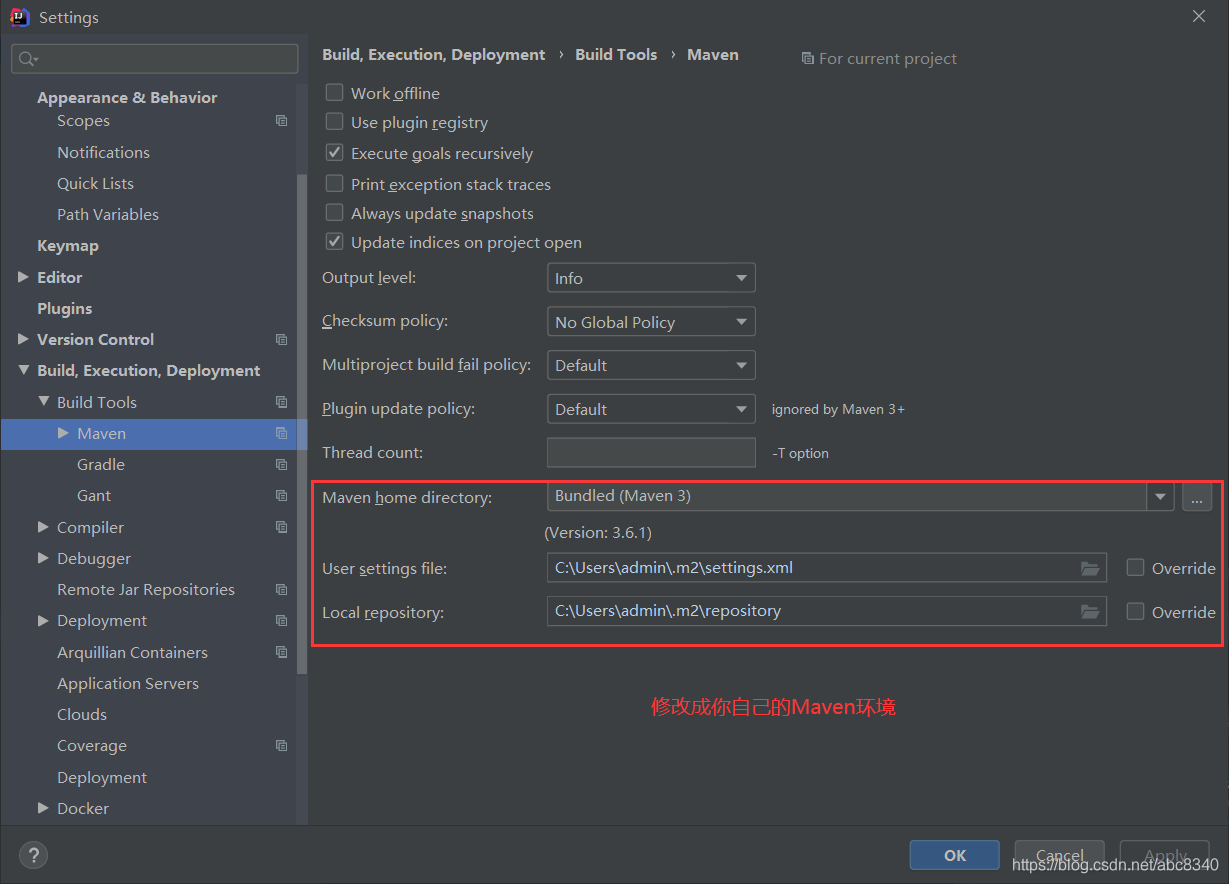Open Maven home directory dropdown arrow
This screenshot has height=884, width=1229.
point(1160,496)
